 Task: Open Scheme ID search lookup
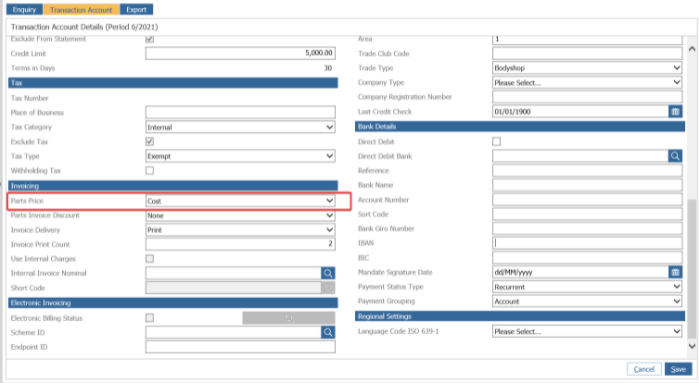(x=328, y=332)
